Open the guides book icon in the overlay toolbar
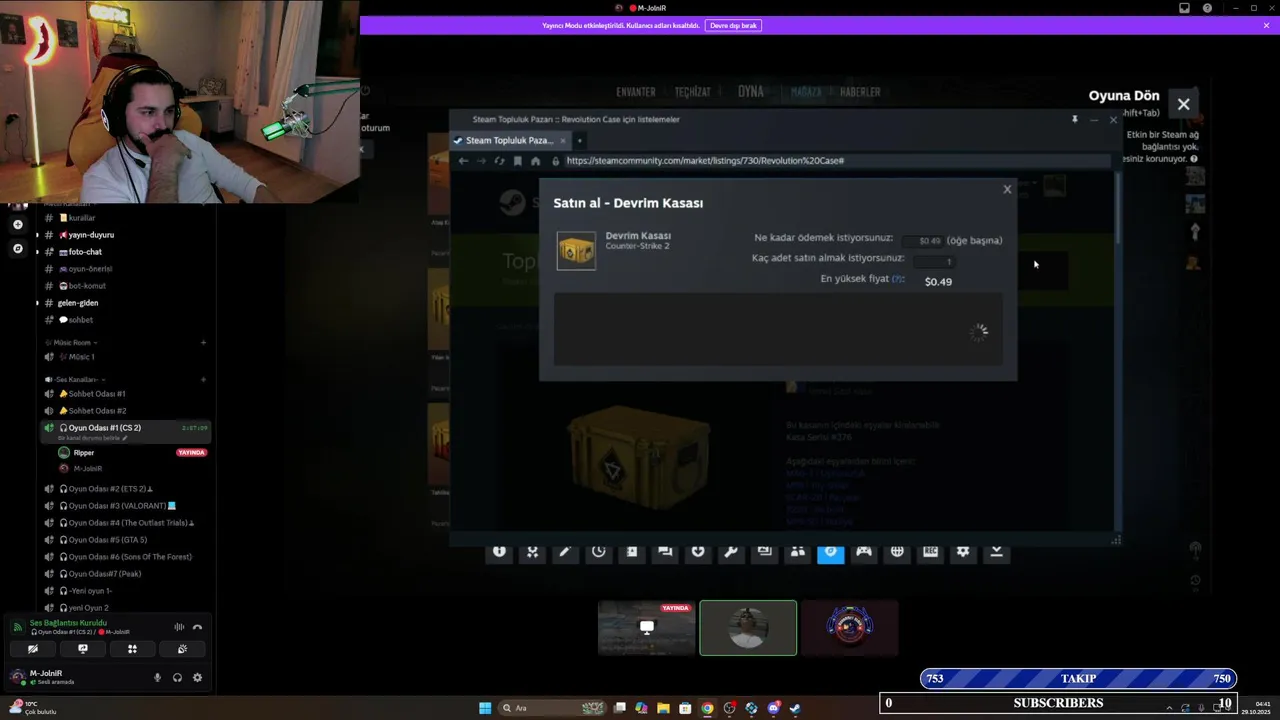 [x=632, y=552]
